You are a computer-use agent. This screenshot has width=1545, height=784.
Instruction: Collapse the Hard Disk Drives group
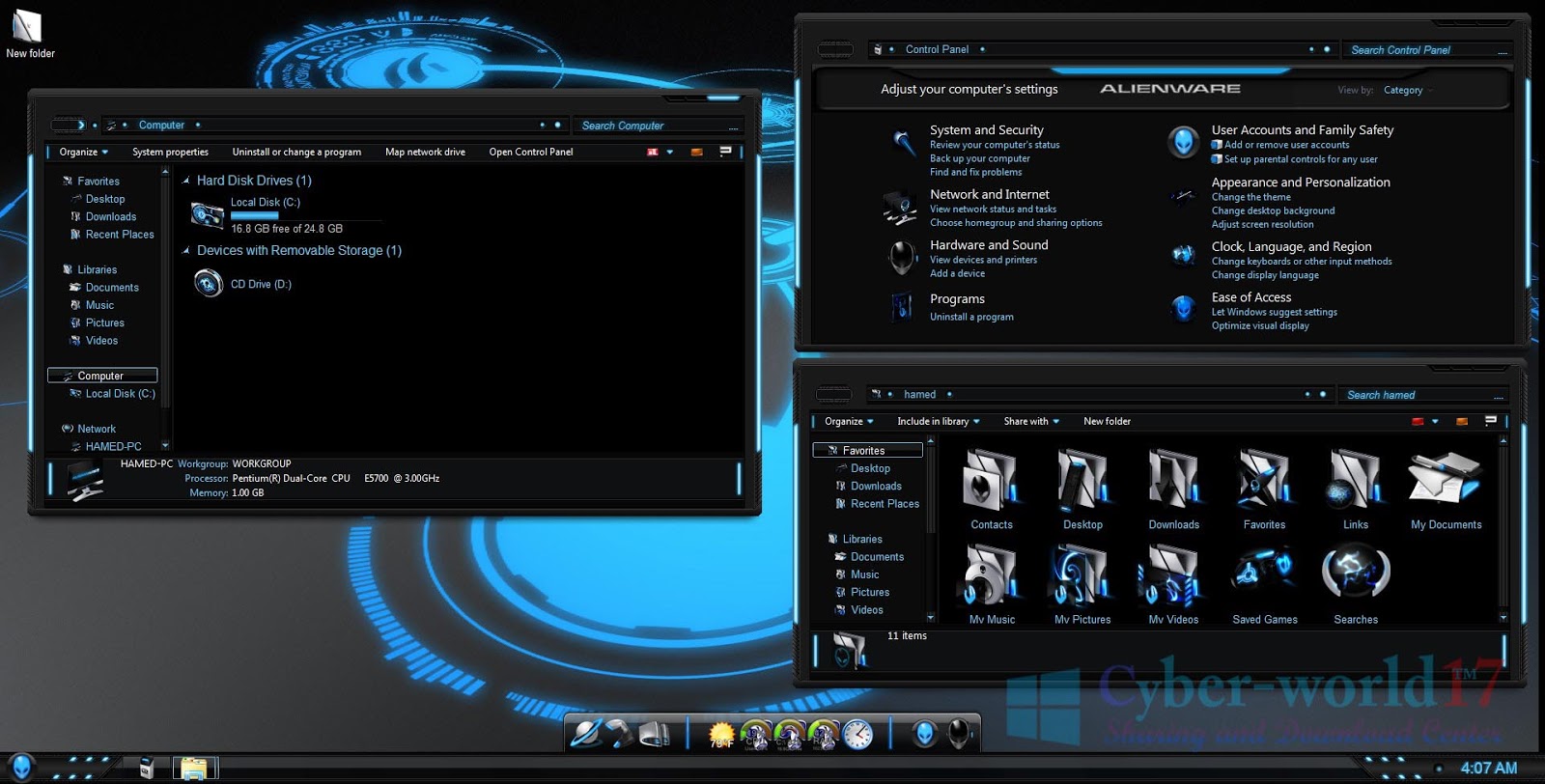click(x=186, y=181)
